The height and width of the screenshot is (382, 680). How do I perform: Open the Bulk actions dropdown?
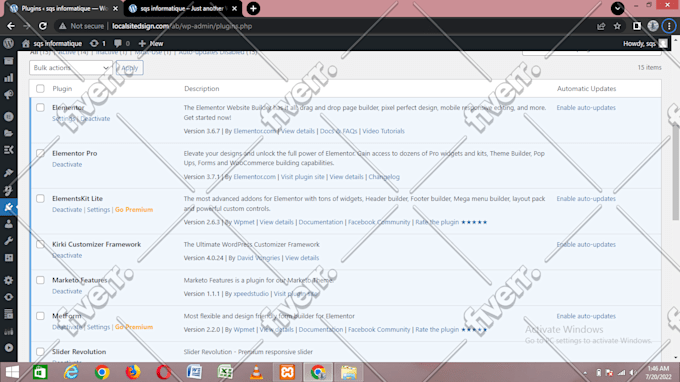pos(71,68)
